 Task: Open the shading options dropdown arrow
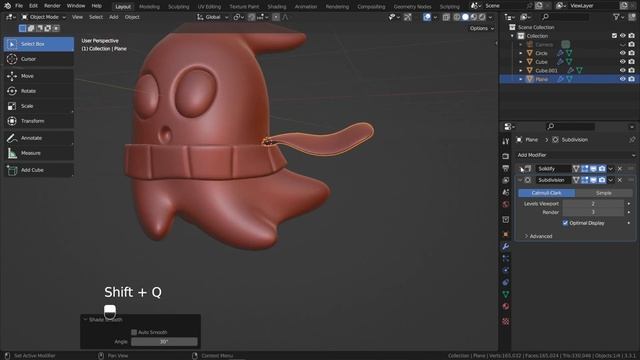click(490, 17)
